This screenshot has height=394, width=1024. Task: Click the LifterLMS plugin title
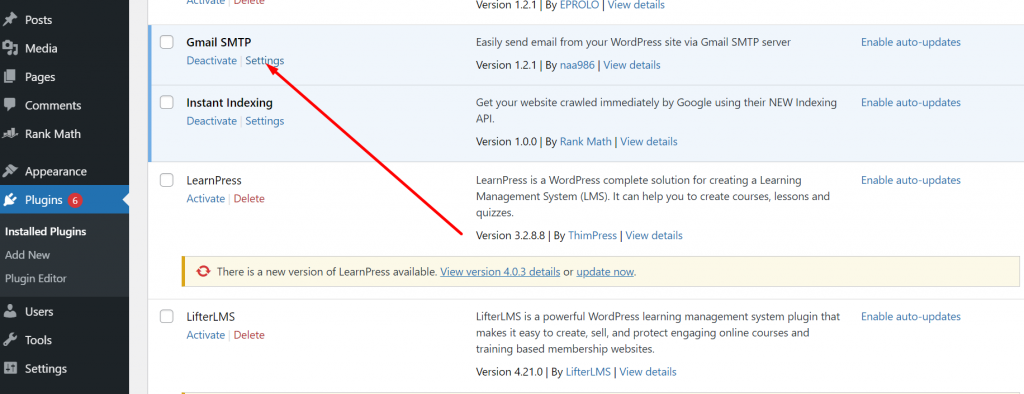(211, 316)
